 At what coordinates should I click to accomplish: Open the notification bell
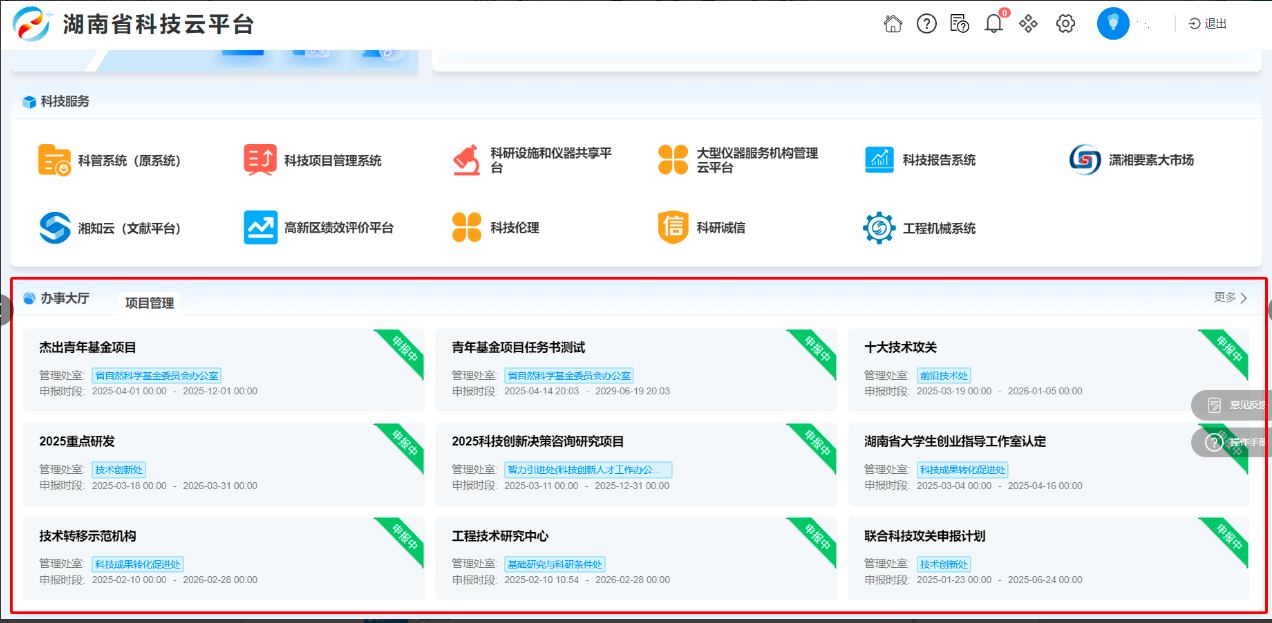point(993,24)
